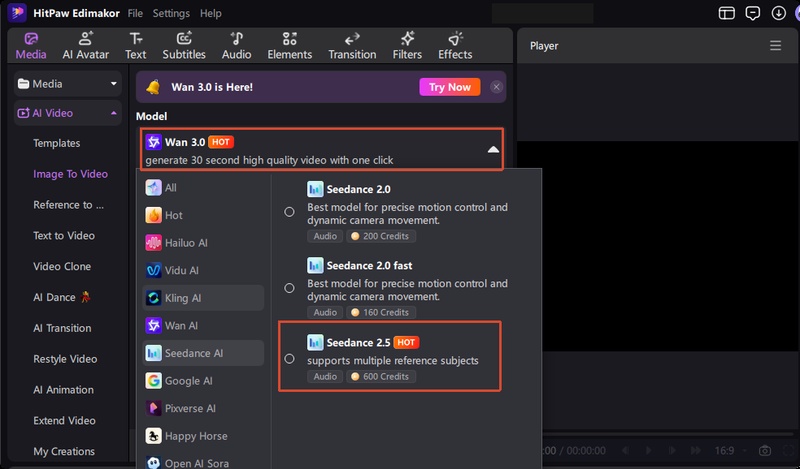Open the AI Avatar tab
This screenshot has height=469, width=800.
click(x=86, y=45)
